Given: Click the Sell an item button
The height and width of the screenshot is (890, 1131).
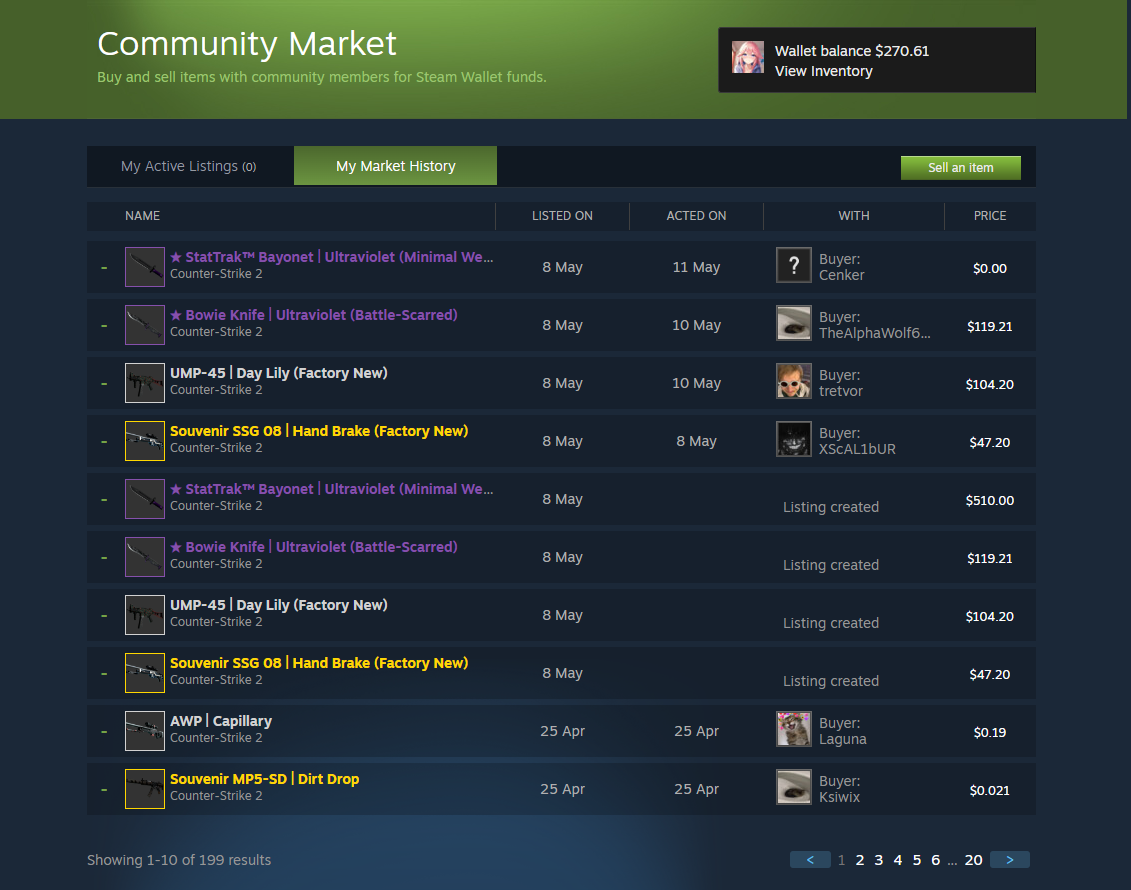Looking at the screenshot, I should pyautogui.click(x=961, y=167).
